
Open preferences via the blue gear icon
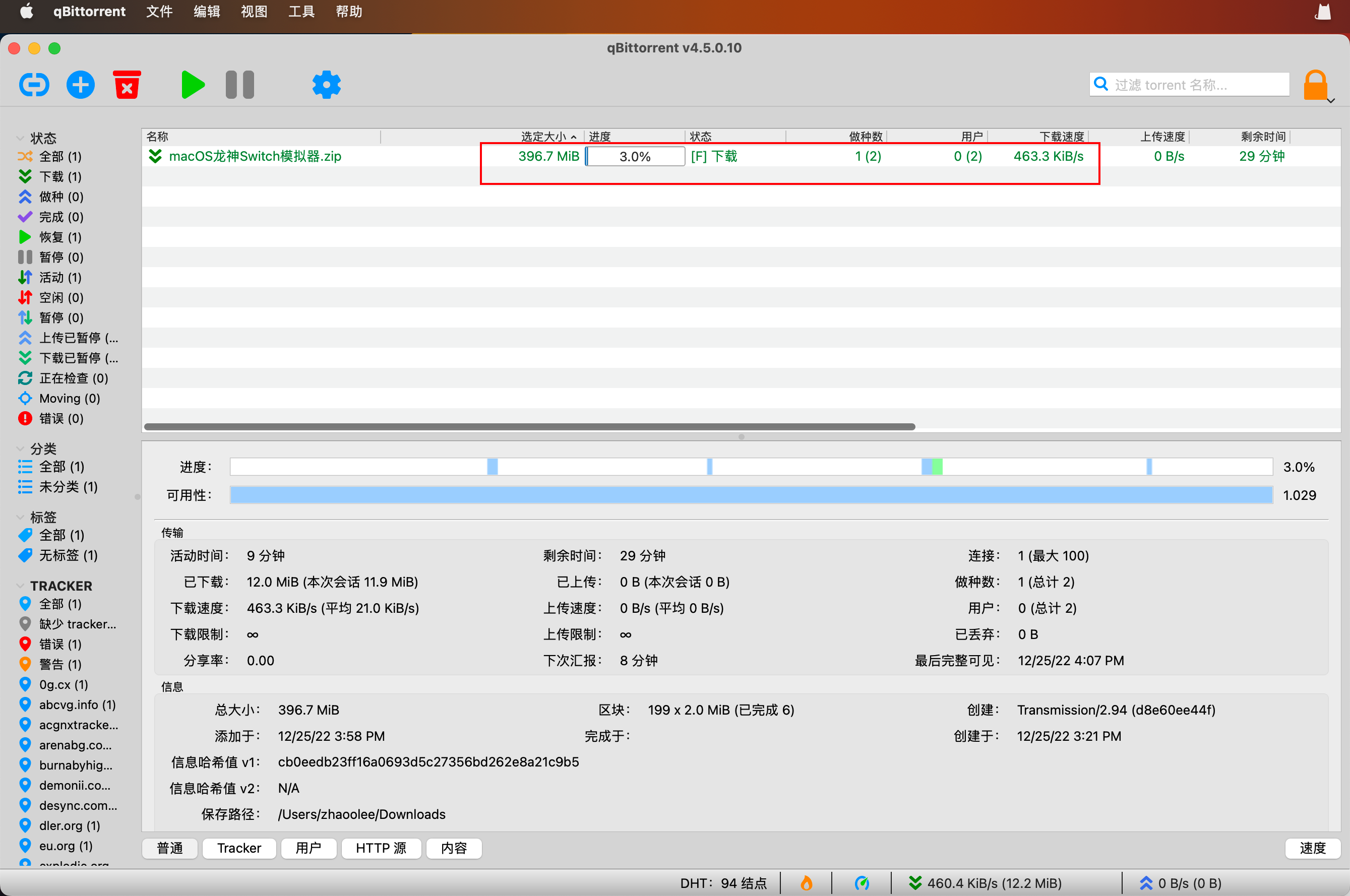326,85
